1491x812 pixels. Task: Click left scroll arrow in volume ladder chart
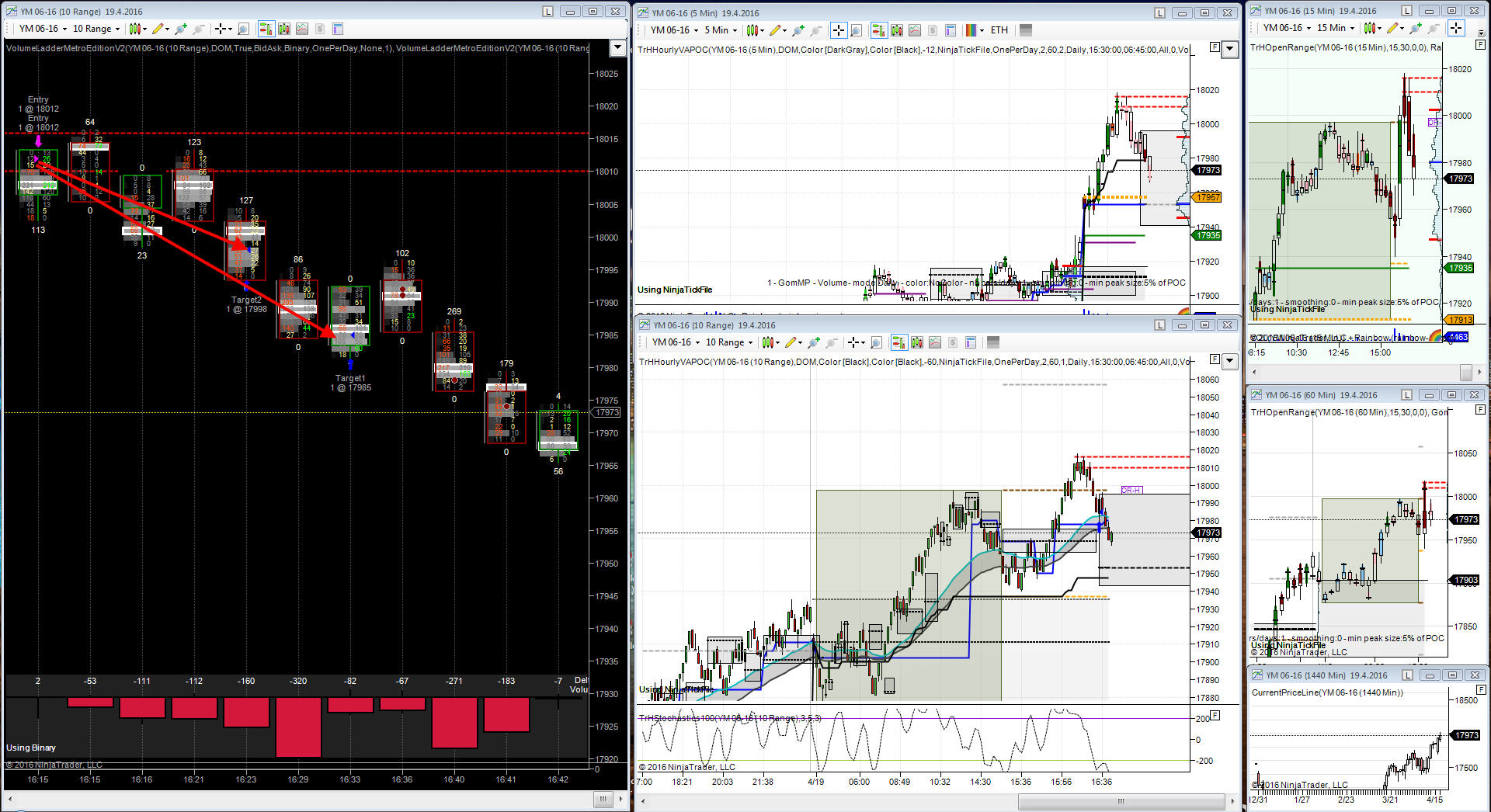tap(9, 799)
